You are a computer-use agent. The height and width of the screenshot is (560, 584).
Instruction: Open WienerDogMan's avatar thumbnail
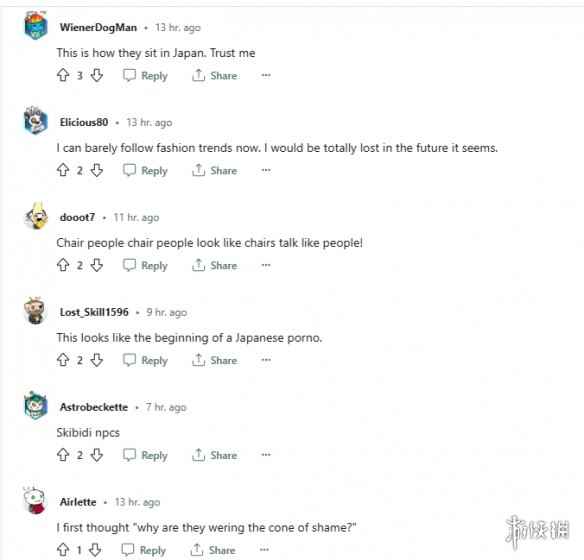coord(36,25)
